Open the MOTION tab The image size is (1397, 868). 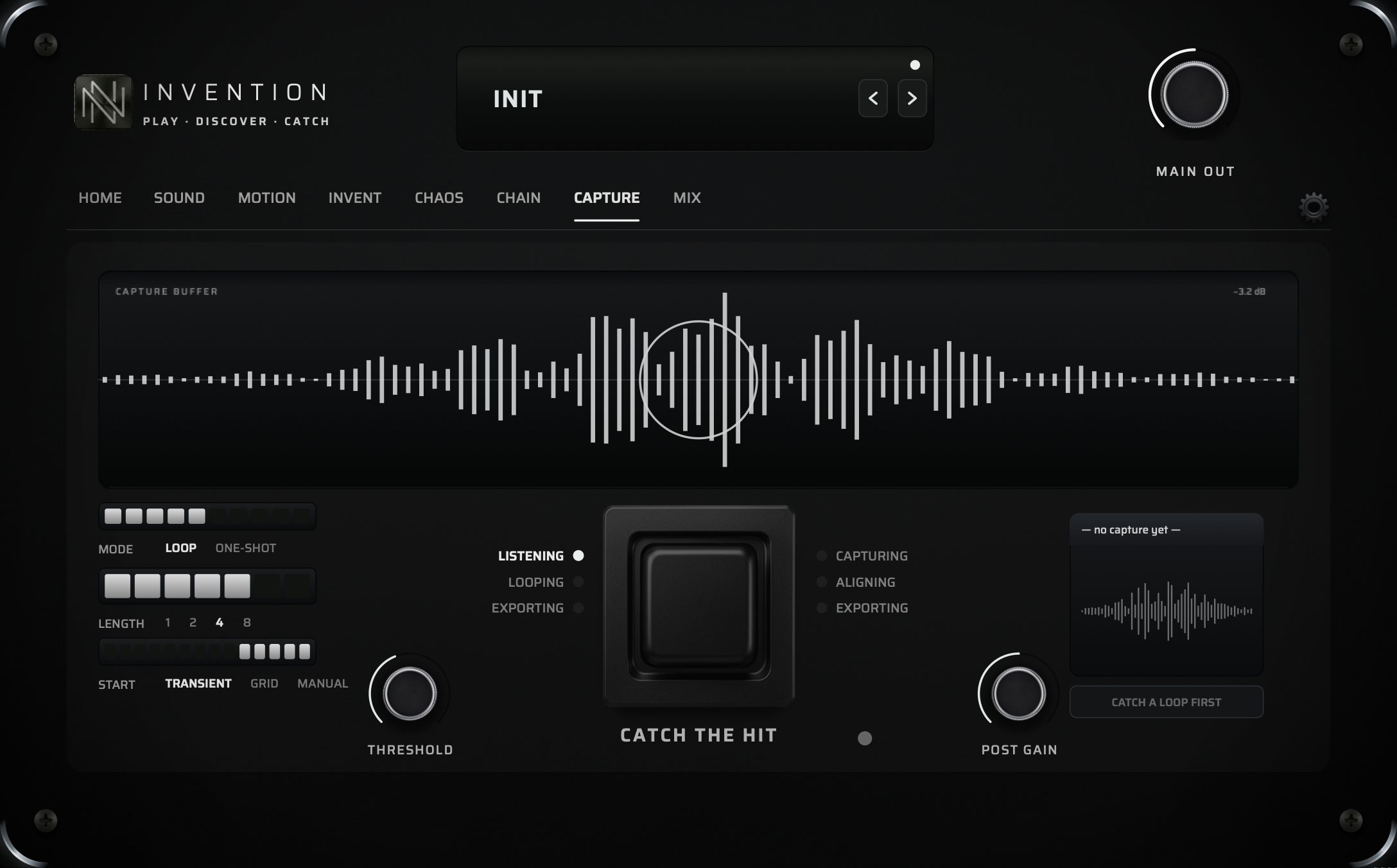pyautogui.click(x=267, y=198)
